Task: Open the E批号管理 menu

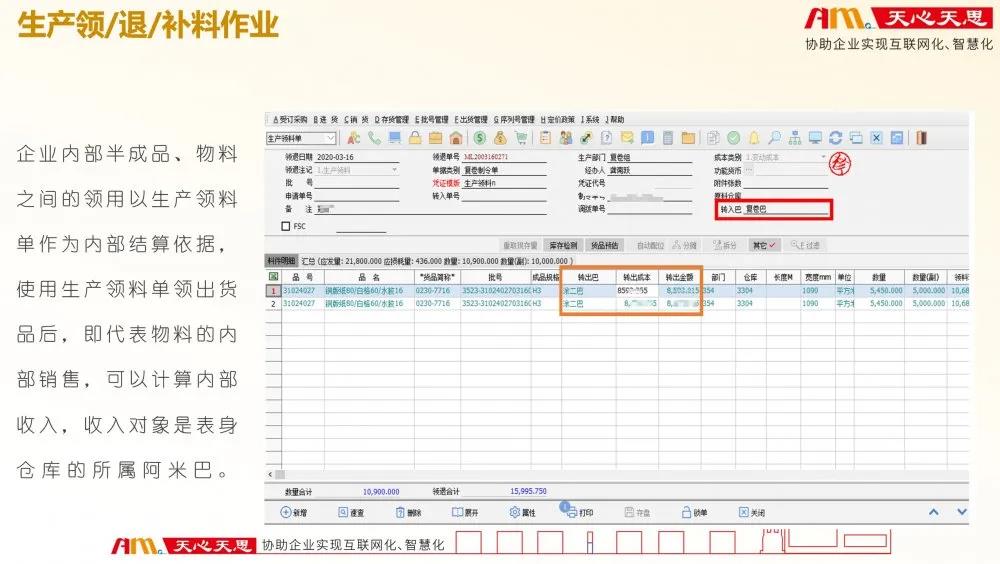Action: point(432,119)
